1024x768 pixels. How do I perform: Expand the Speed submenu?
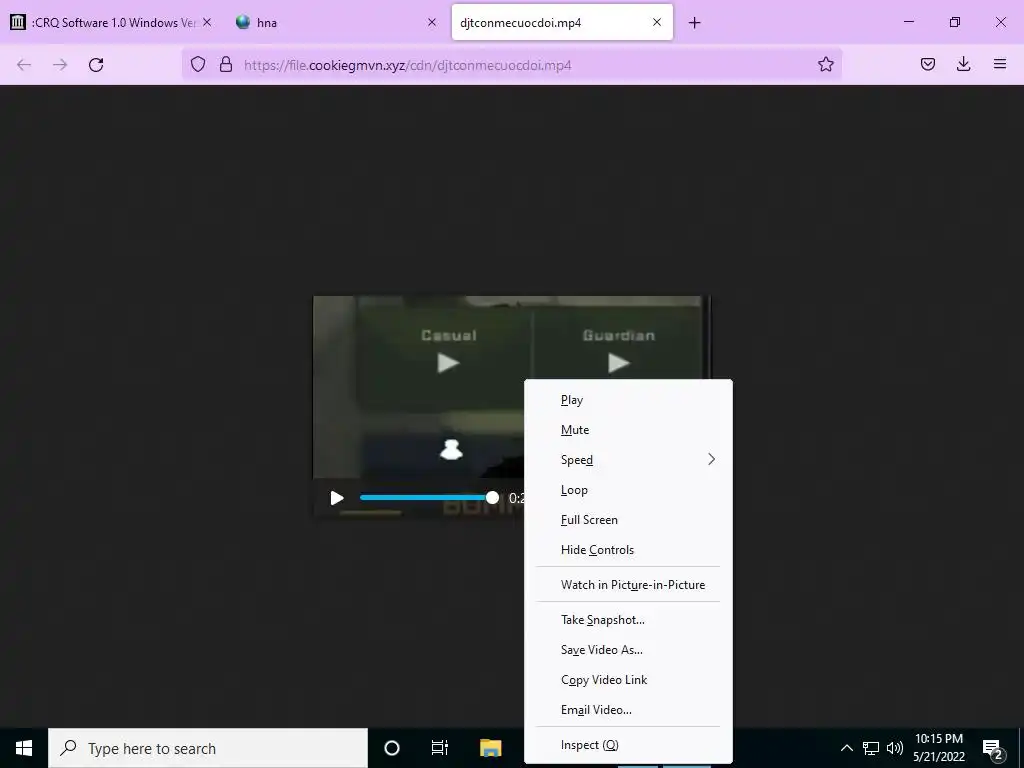[628, 460]
